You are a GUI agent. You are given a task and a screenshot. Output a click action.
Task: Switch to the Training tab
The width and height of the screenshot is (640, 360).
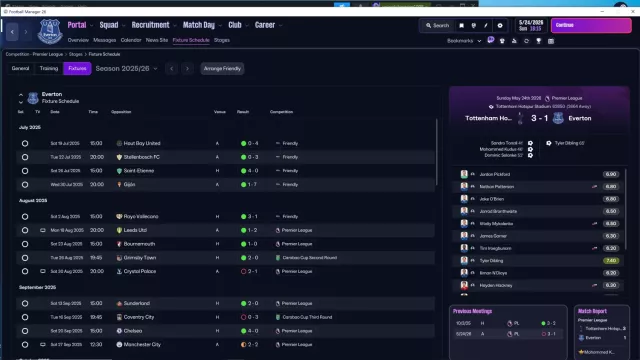pos(49,69)
